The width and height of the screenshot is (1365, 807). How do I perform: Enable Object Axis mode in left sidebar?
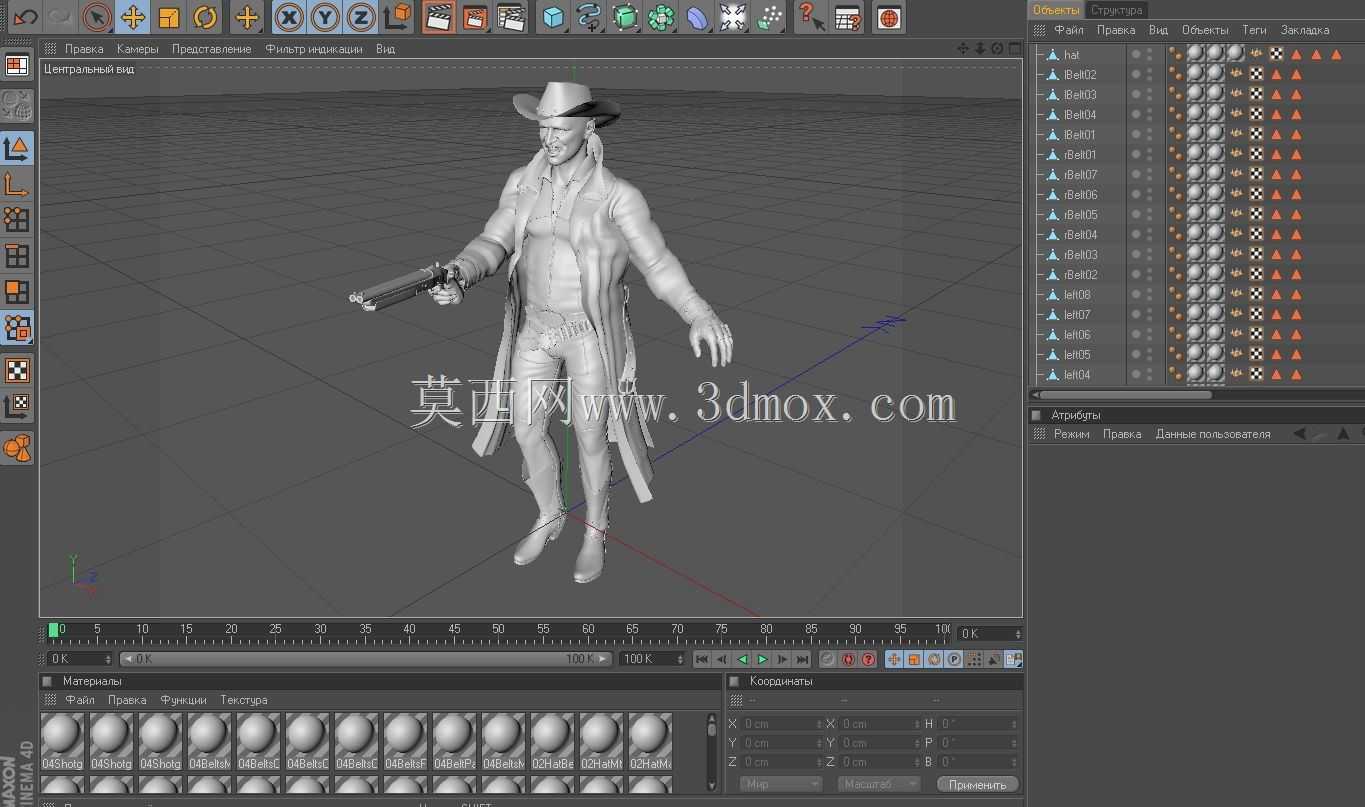(x=17, y=184)
